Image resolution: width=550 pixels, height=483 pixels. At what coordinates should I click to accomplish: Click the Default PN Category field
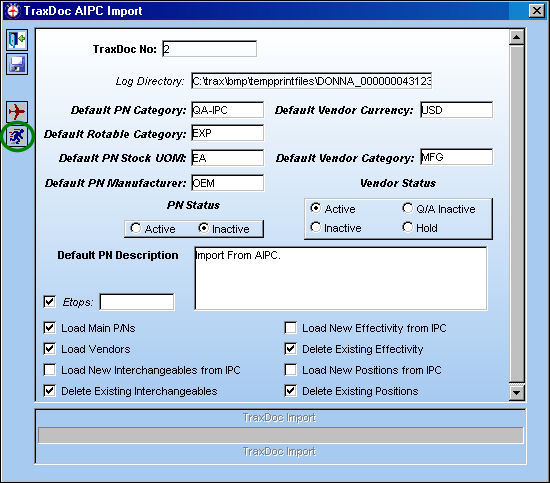click(228, 110)
